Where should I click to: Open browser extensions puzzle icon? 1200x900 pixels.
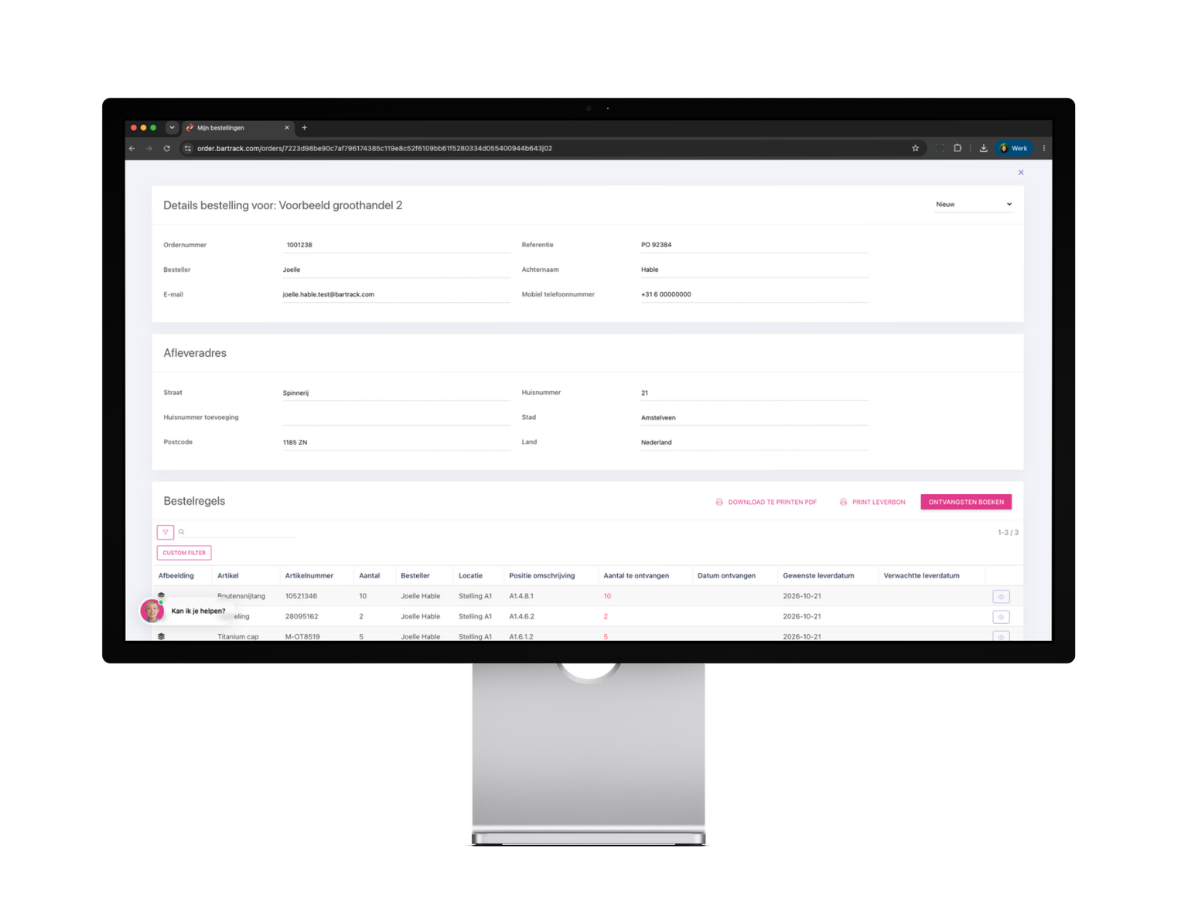click(958, 148)
